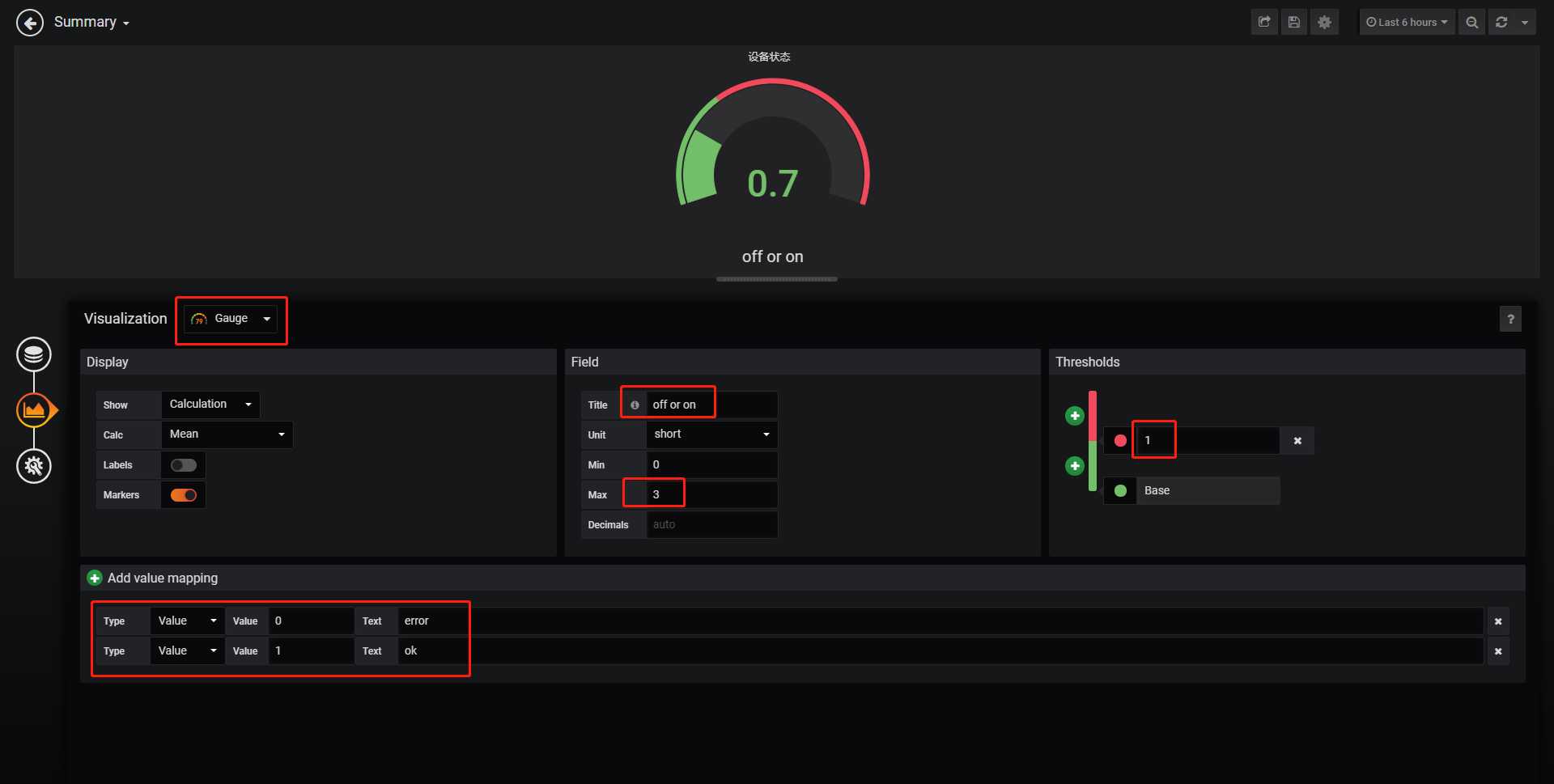Click the 设备状态 panel title
Image resolution: width=1554 pixels, height=784 pixels.
point(769,57)
